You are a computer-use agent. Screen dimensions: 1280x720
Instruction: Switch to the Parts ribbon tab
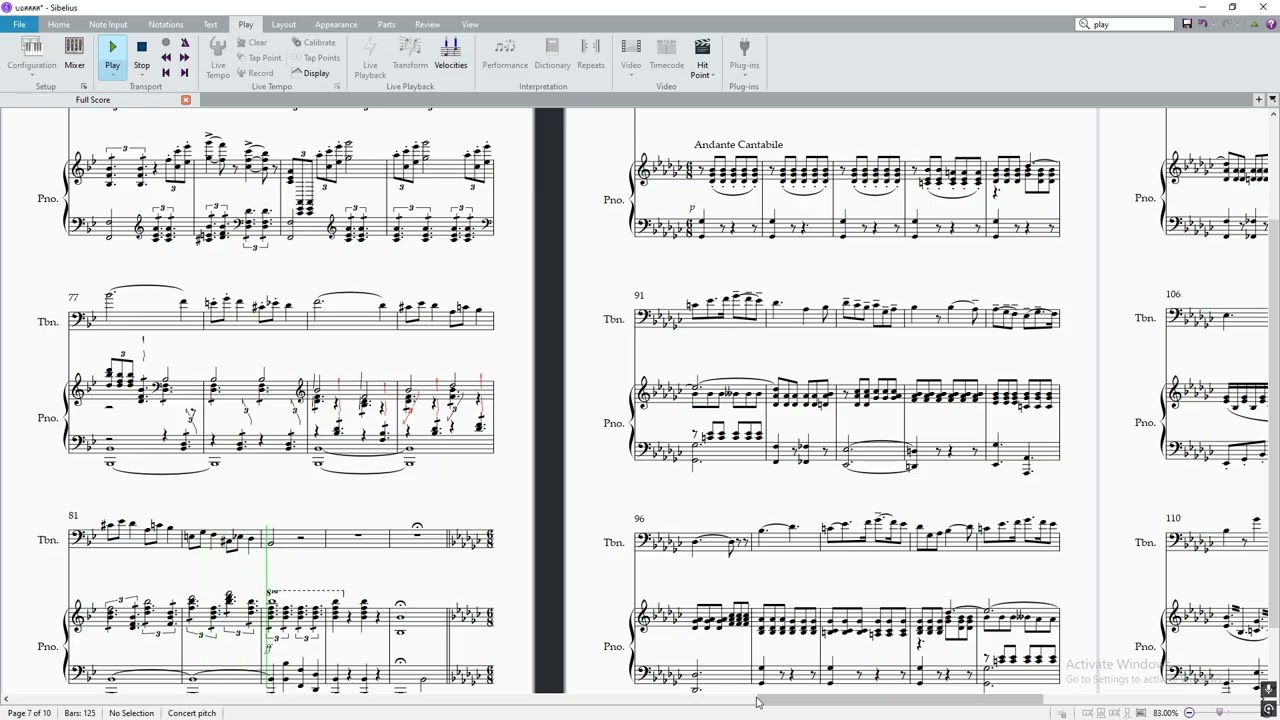pos(387,24)
